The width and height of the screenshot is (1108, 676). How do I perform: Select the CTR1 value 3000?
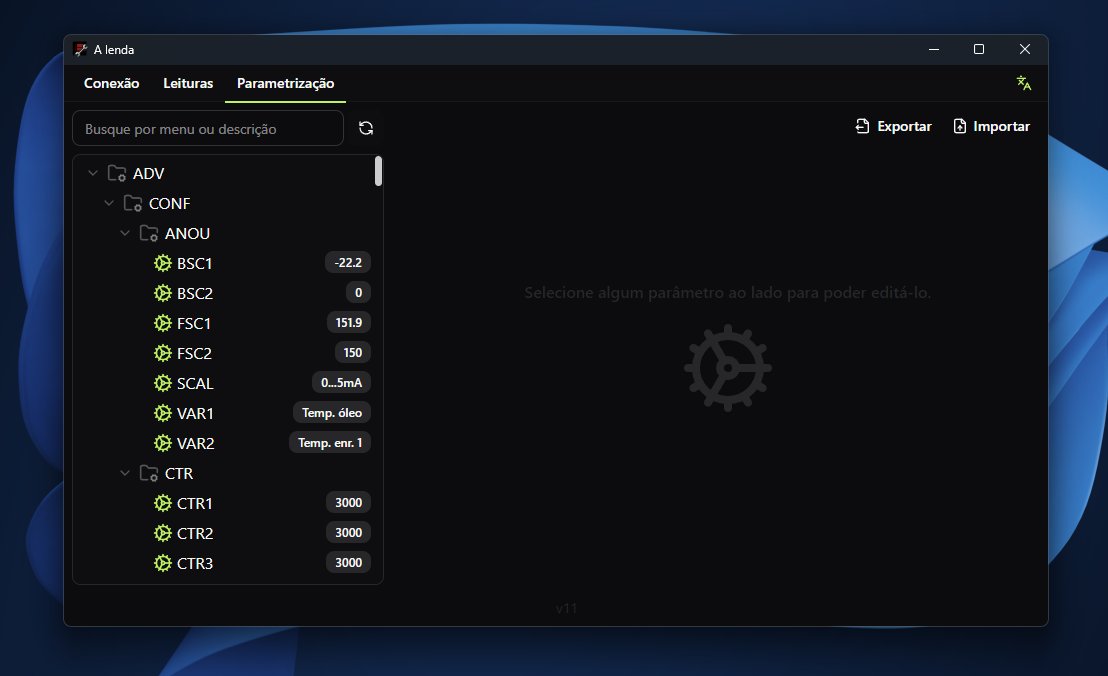pyautogui.click(x=348, y=503)
